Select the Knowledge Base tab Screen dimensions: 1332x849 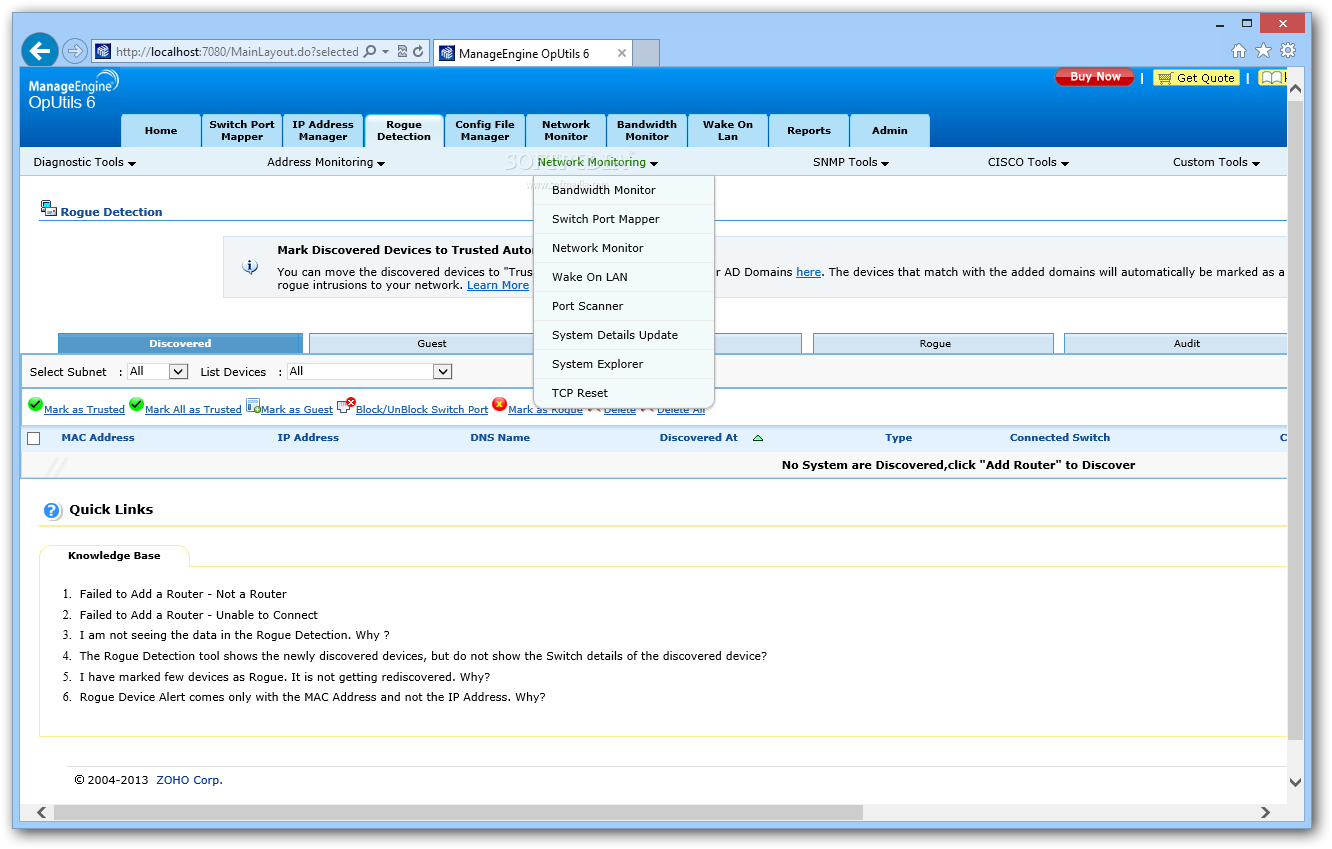click(x=114, y=556)
